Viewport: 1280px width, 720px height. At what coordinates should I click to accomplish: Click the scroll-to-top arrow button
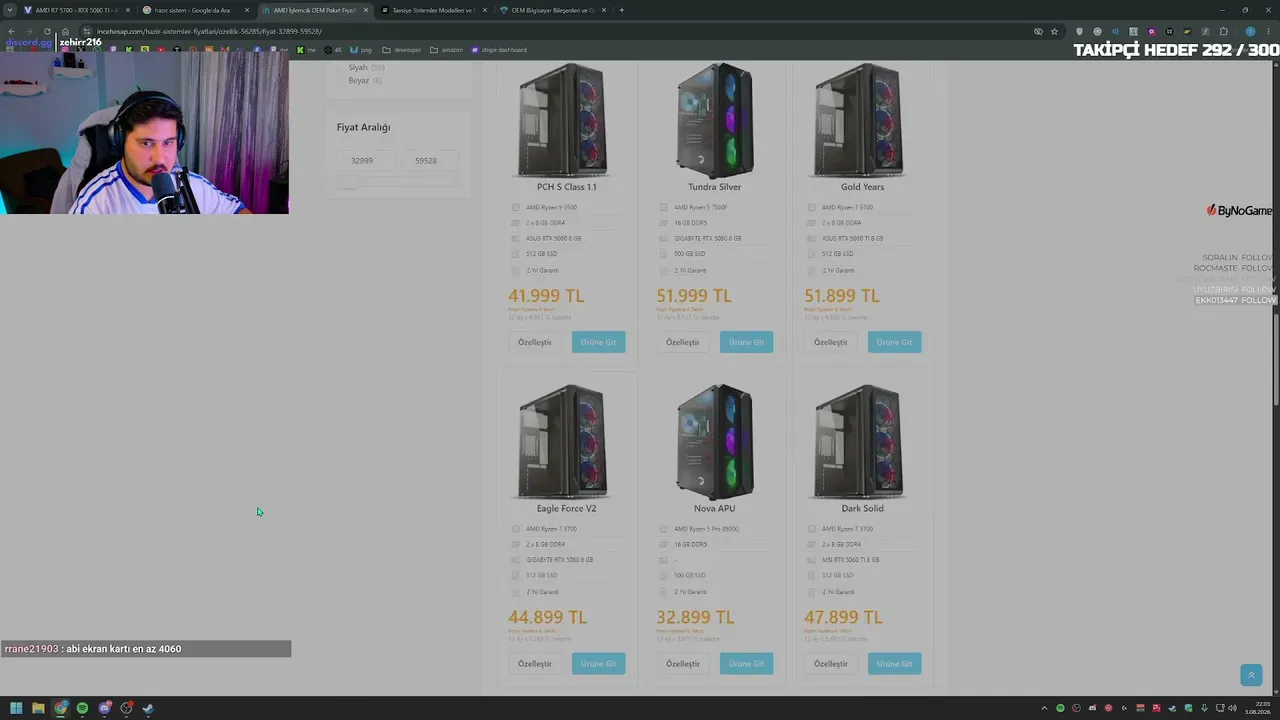[1251, 676]
